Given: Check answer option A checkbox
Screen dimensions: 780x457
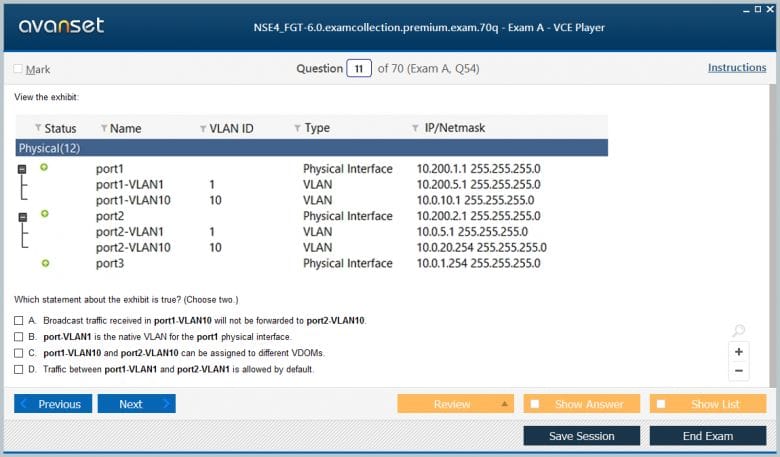Looking at the screenshot, I should (19, 321).
